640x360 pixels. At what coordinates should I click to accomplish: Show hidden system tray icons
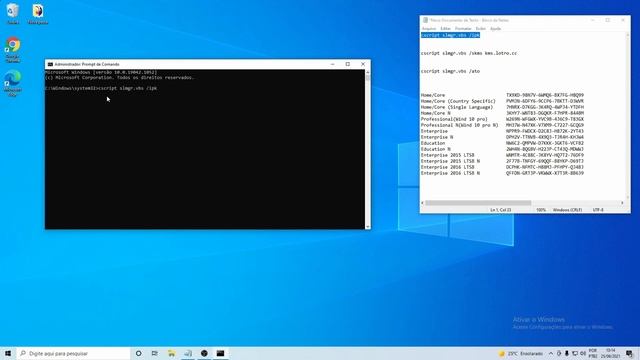pos(551,353)
